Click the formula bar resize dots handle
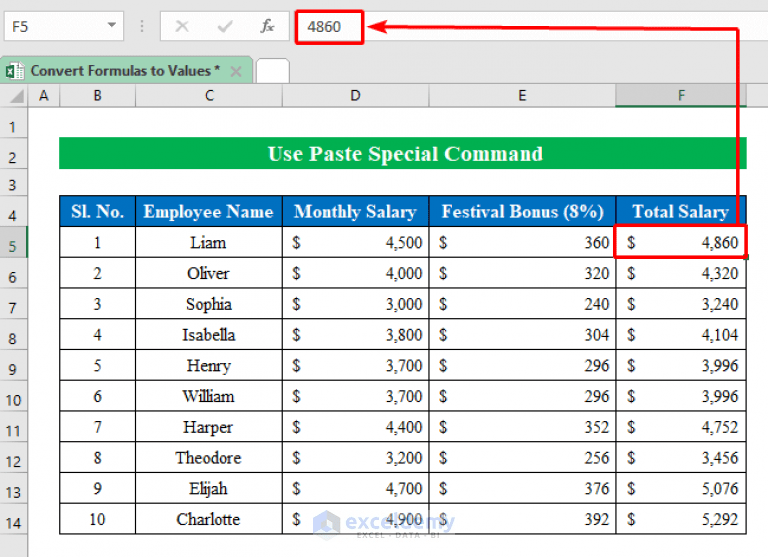 (142, 26)
